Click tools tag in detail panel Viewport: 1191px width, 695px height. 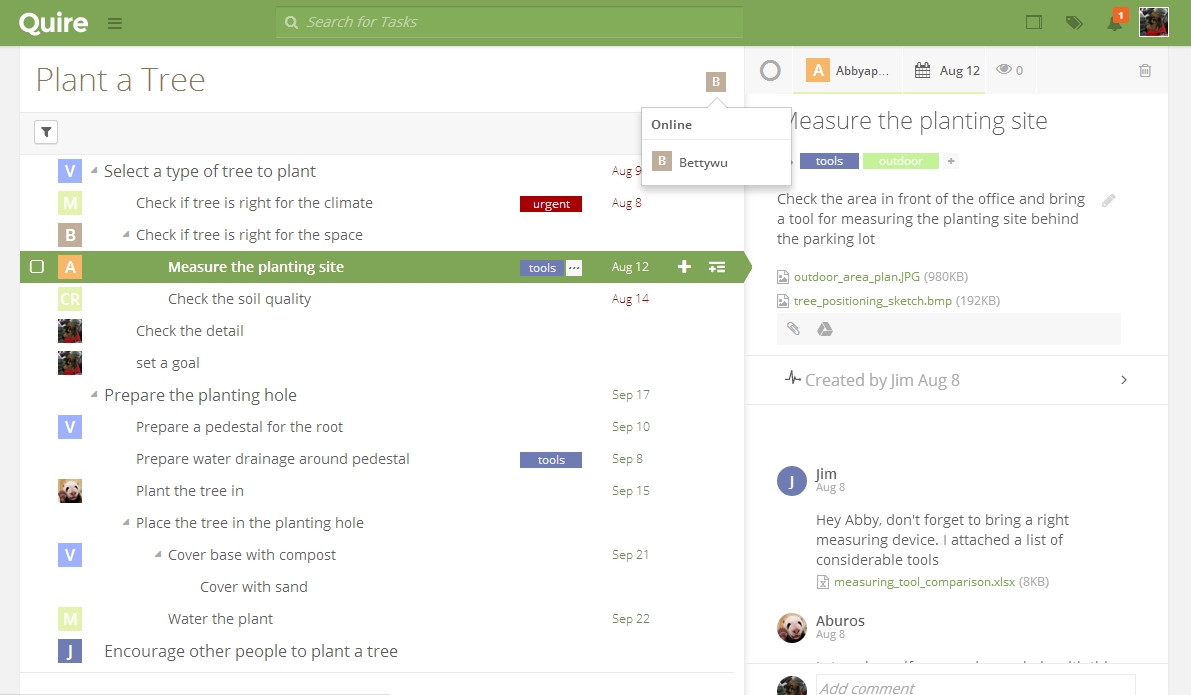pyautogui.click(x=829, y=161)
